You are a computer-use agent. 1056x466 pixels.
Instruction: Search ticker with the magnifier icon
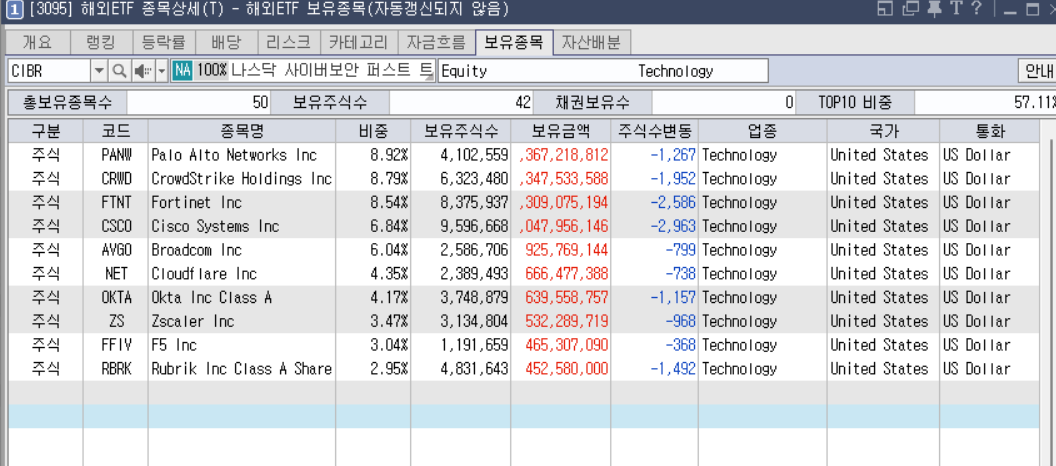119,71
